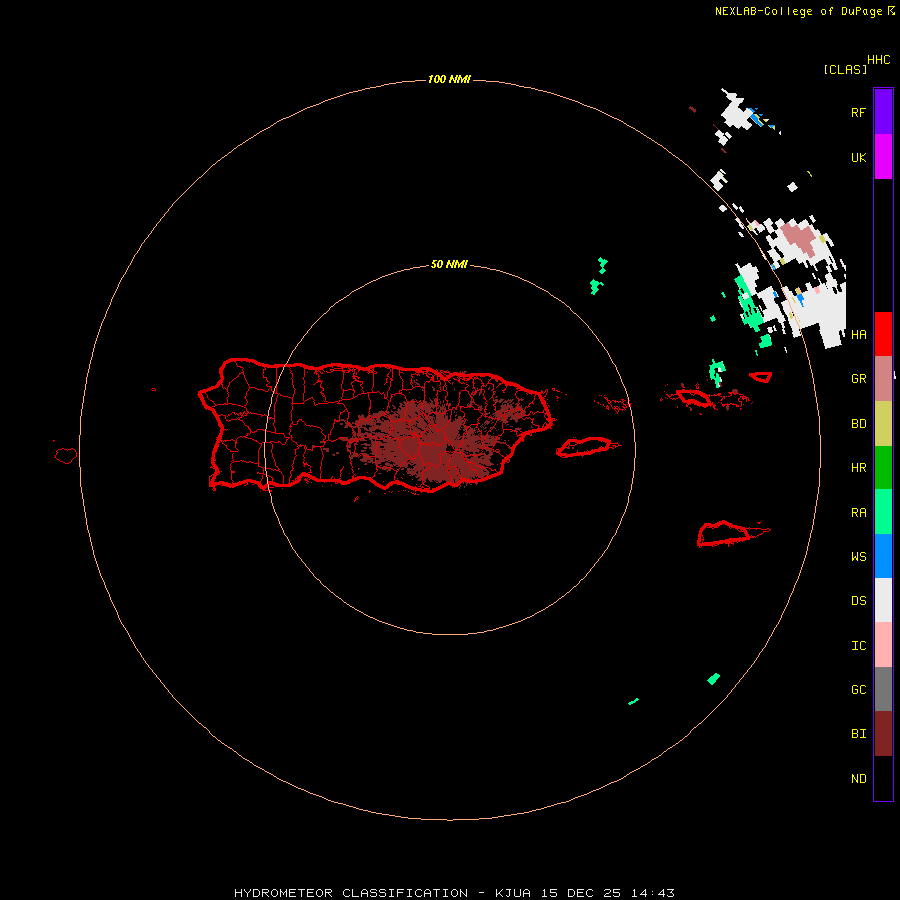The height and width of the screenshot is (900, 900).
Task: Click the 50 NMI range ring label
Action: click(x=449, y=264)
